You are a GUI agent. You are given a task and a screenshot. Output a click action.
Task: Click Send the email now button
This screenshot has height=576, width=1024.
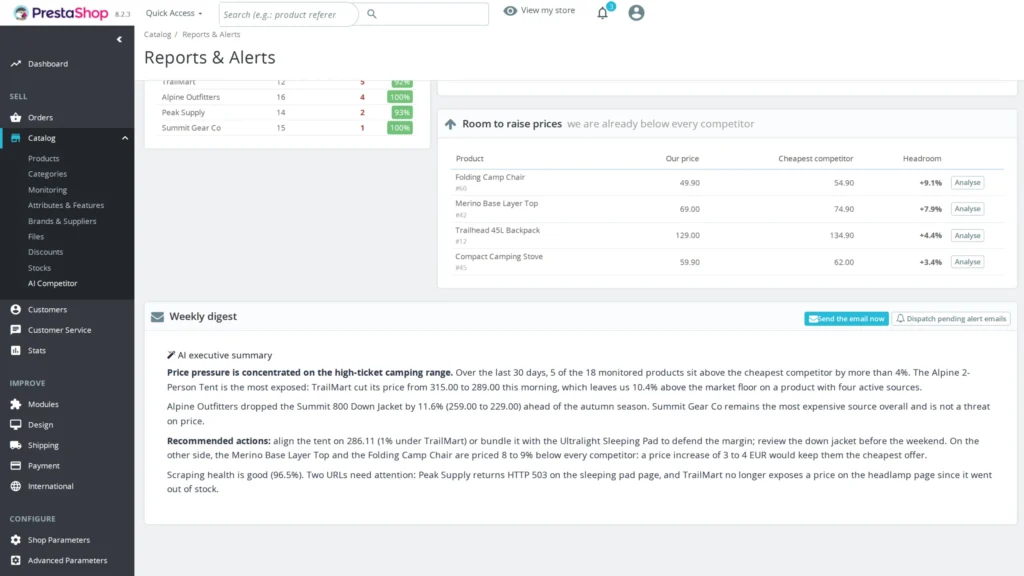tap(846, 319)
